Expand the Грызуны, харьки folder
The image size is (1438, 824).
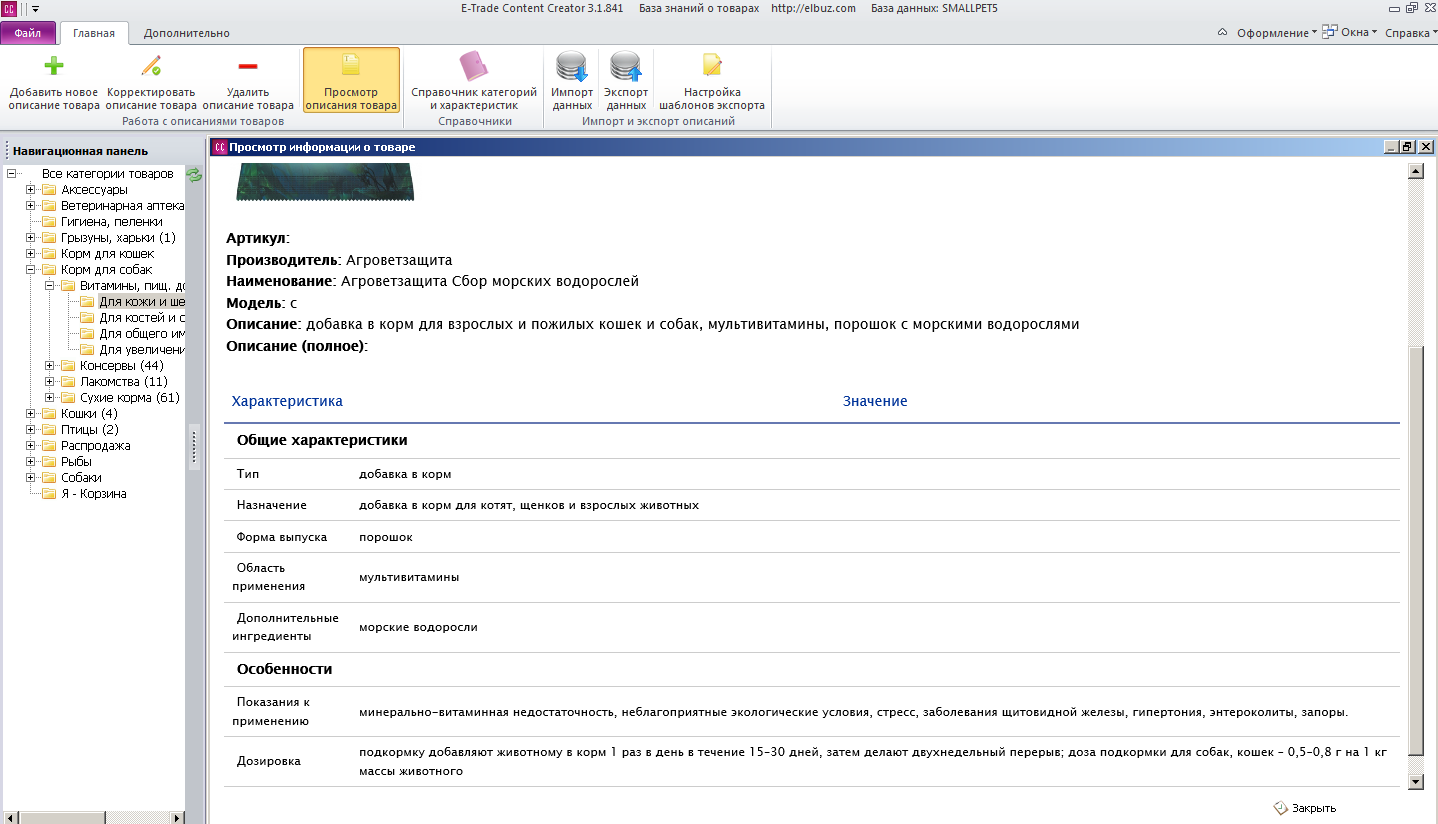(x=31, y=238)
